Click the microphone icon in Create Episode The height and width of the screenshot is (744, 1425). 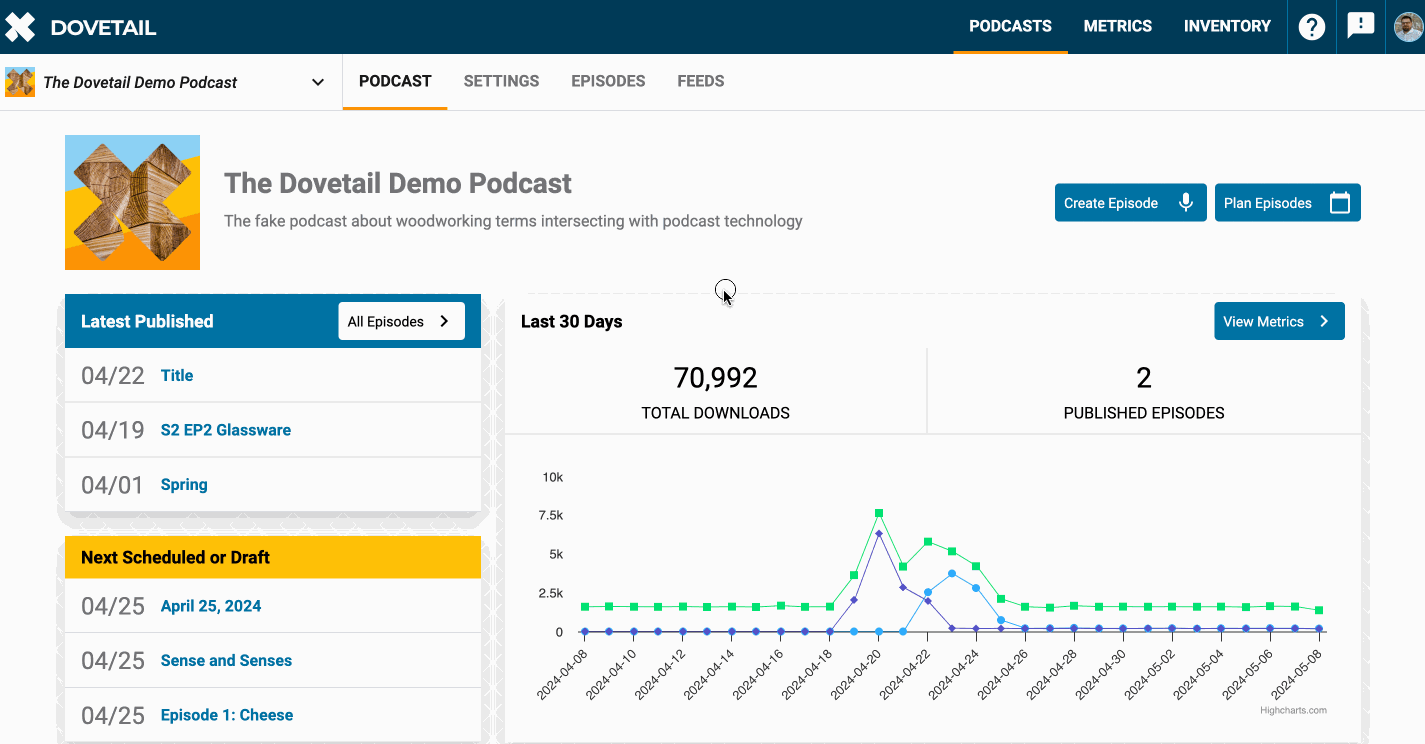click(1186, 202)
